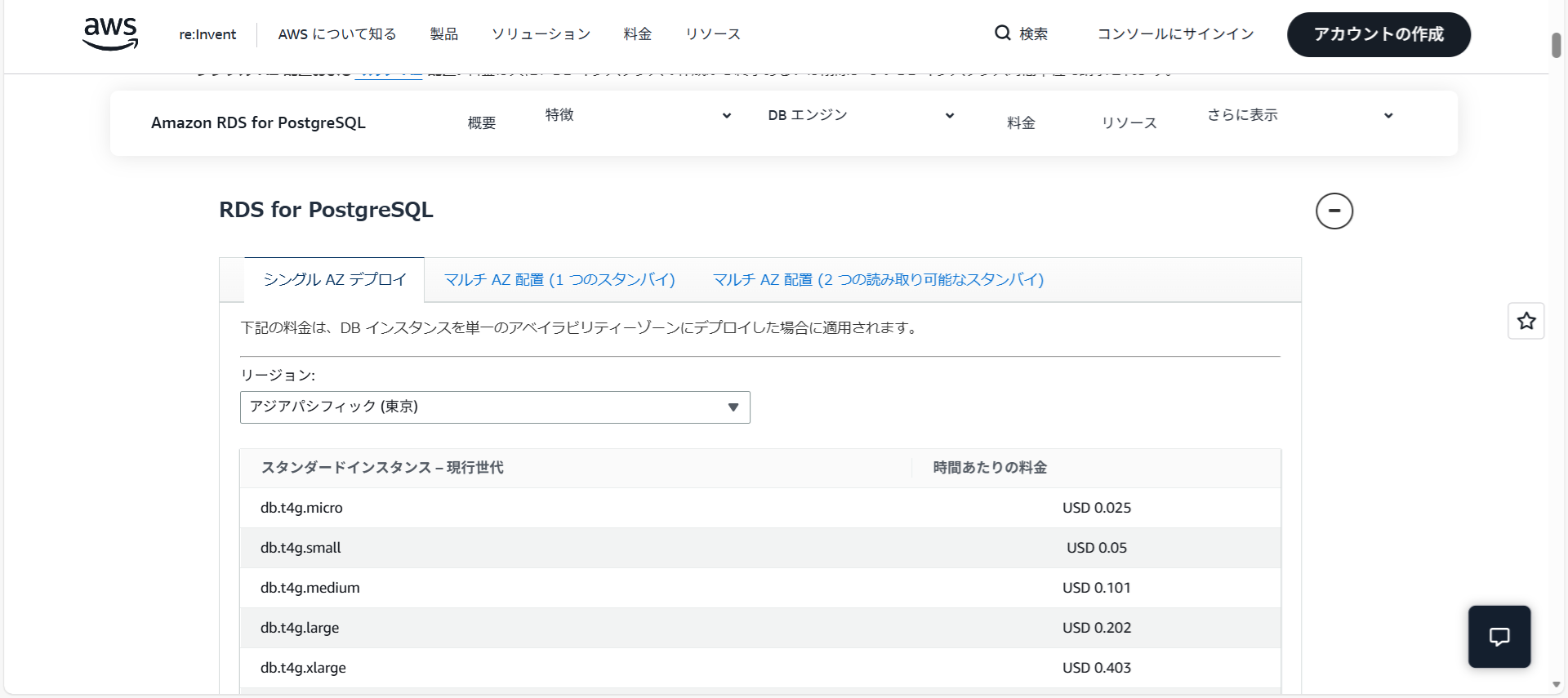The width and height of the screenshot is (1568, 698).
Task: Open the region dropdown アジアパシフィック (東京)
Action: click(494, 407)
